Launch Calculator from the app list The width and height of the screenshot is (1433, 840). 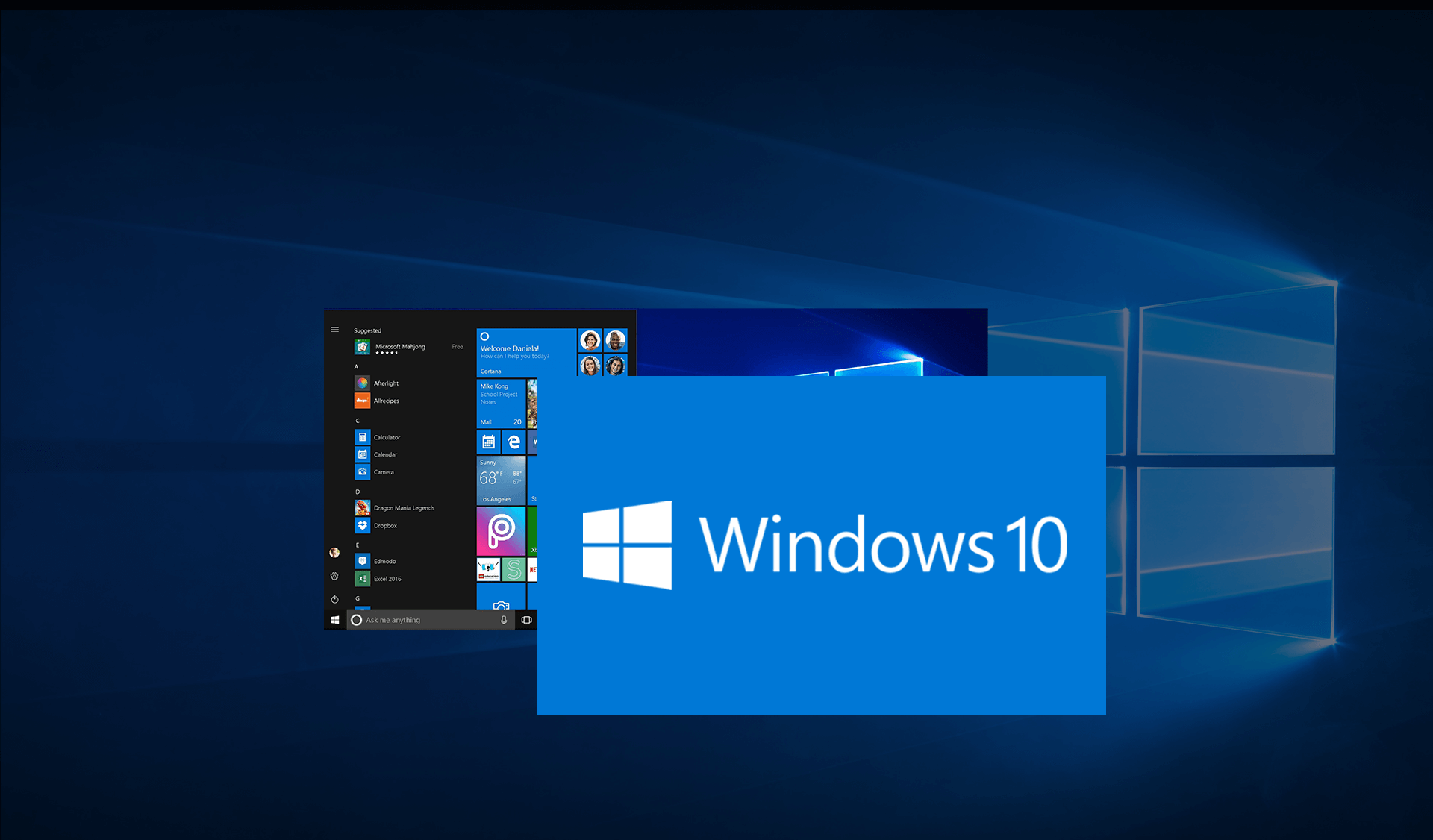(387, 437)
